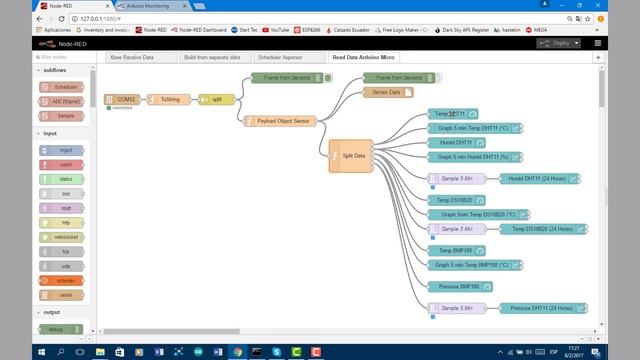This screenshot has width=640, height=360.
Task: Select the ToString function node
Action: 169,100
